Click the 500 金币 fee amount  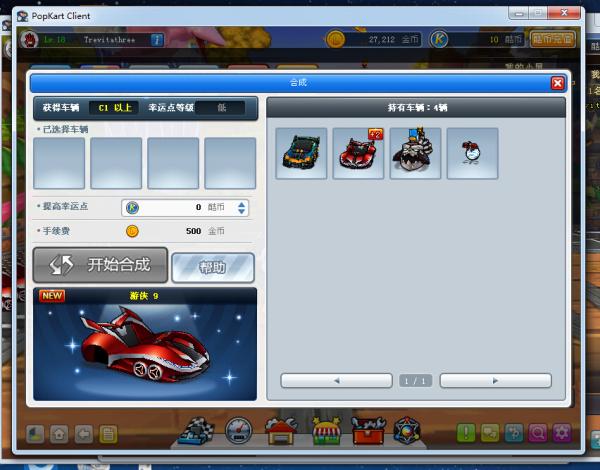click(x=205, y=231)
